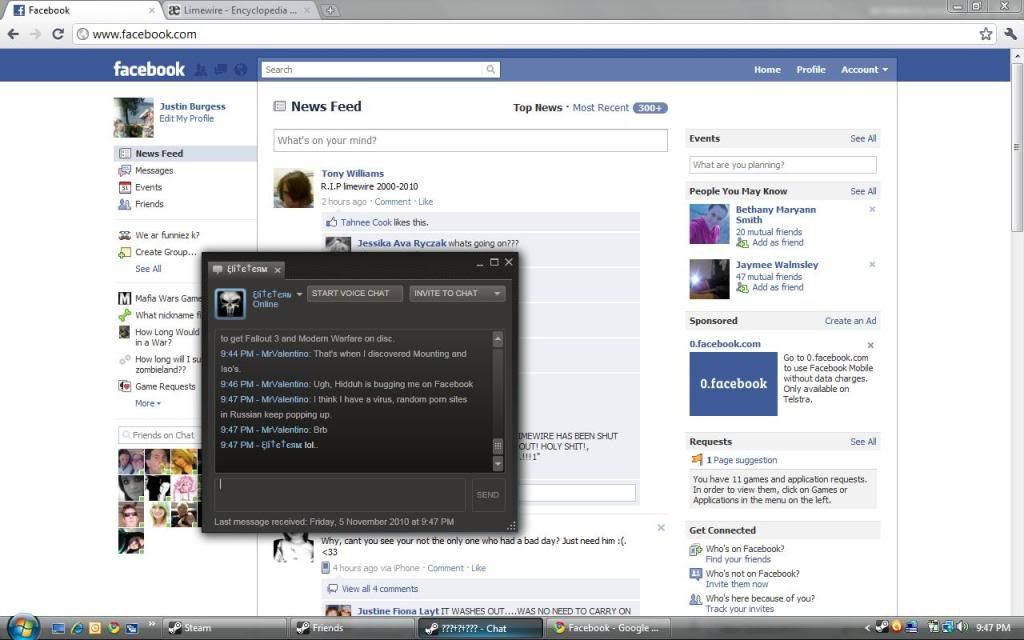This screenshot has width=1024, height=640.
Task: Dismiss Jaymee Walmsley suggestion
Action: (x=872, y=264)
